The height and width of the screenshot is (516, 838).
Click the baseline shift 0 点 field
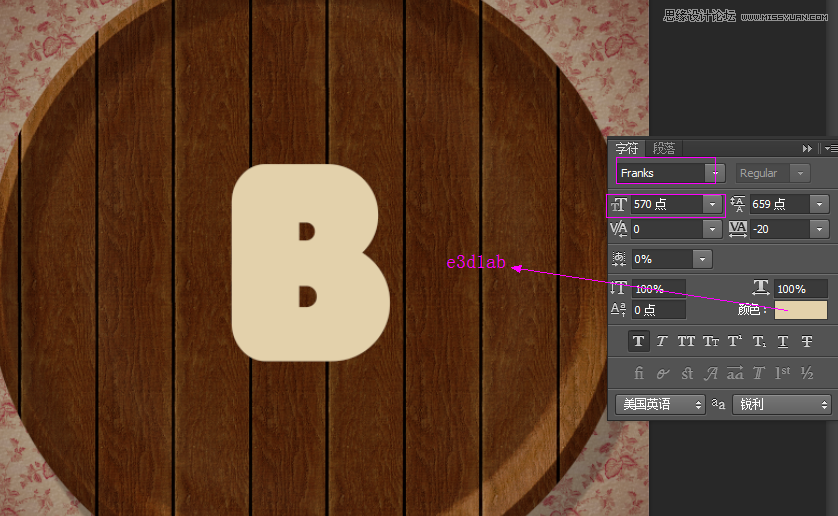coord(658,310)
